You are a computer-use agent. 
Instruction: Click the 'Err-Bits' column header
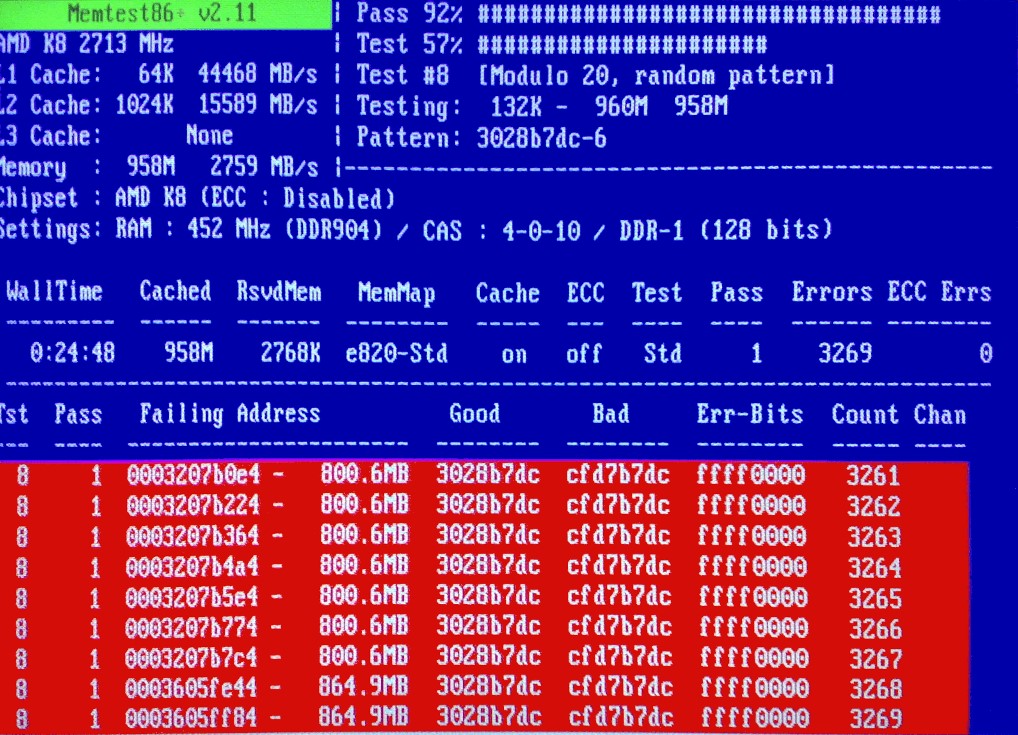pyautogui.click(x=749, y=414)
